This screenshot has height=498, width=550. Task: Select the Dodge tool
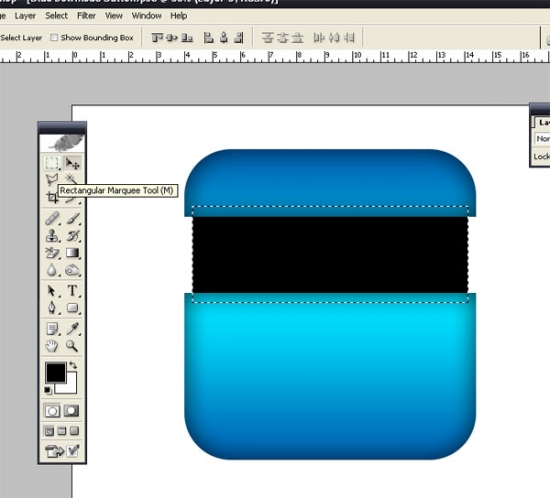click(x=73, y=270)
